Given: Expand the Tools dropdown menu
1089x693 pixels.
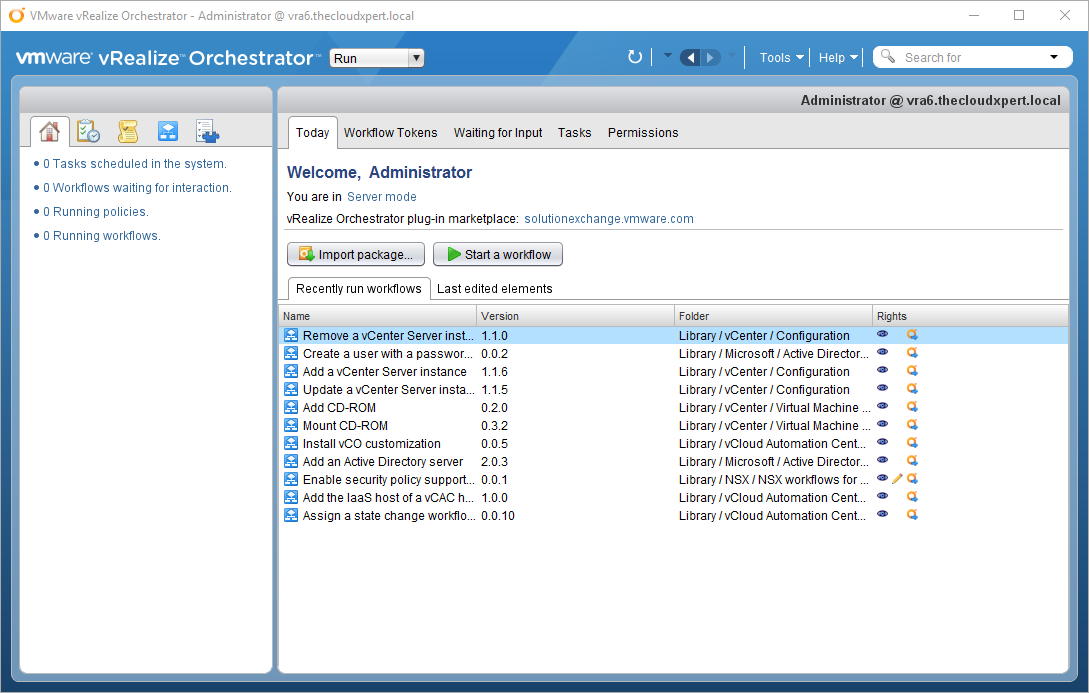Looking at the screenshot, I should (x=781, y=57).
